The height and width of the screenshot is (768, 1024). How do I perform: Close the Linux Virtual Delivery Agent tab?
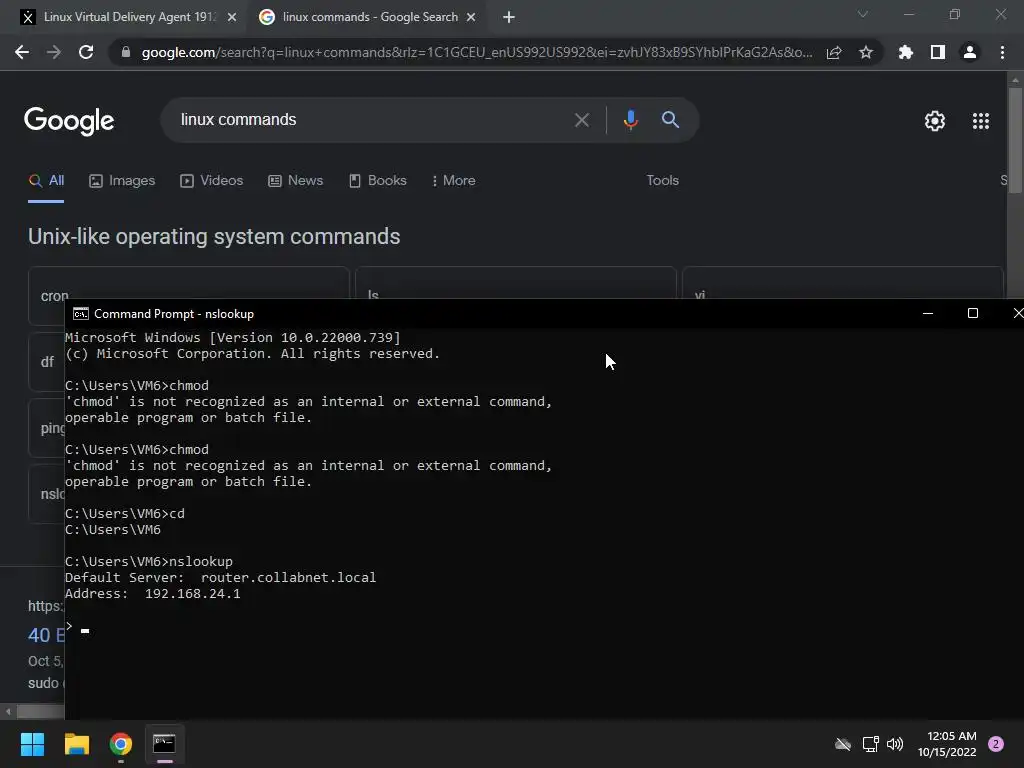pyautogui.click(x=232, y=18)
